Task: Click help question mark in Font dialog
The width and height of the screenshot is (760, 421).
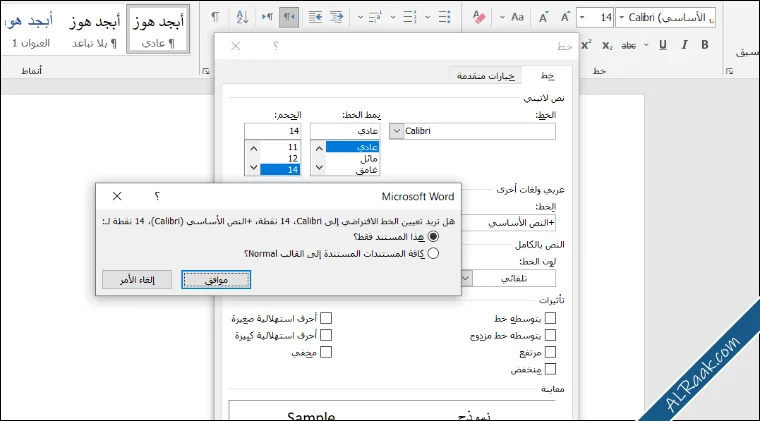Action: coord(276,46)
